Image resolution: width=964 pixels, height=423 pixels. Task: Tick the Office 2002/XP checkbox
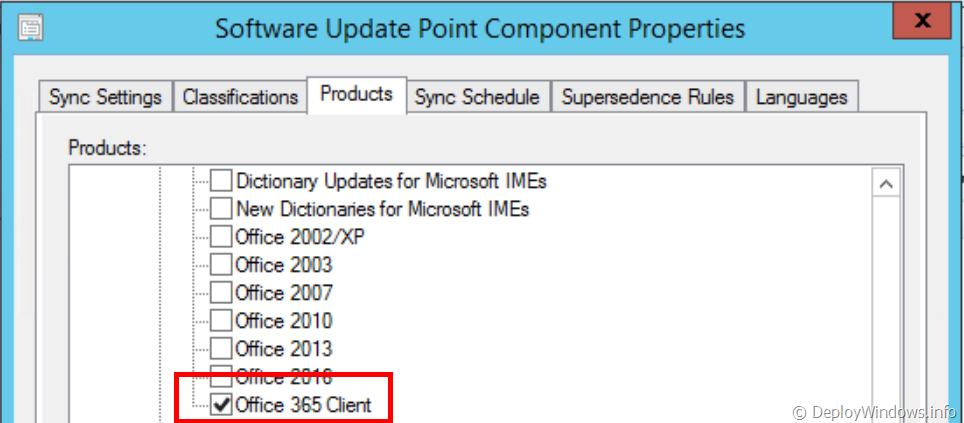coord(221,238)
